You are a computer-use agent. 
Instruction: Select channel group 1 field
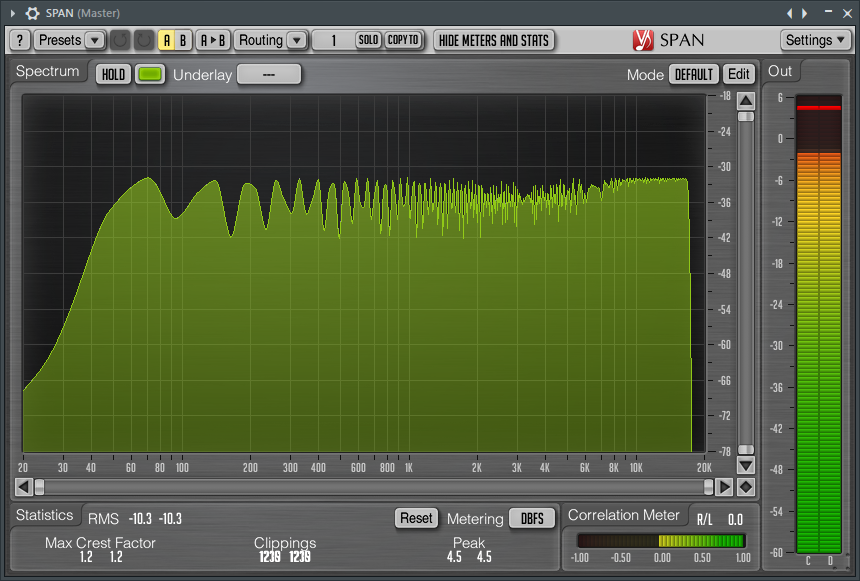pyautogui.click(x=333, y=40)
